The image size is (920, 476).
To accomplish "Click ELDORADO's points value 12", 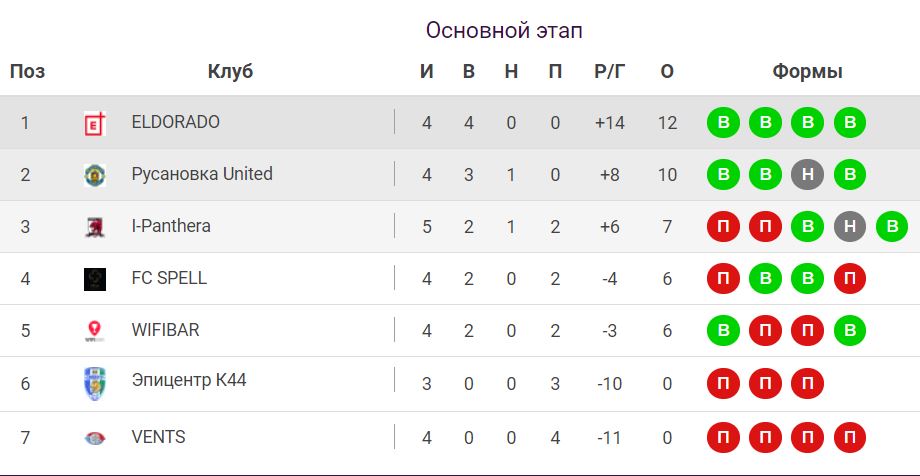I will [667, 123].
